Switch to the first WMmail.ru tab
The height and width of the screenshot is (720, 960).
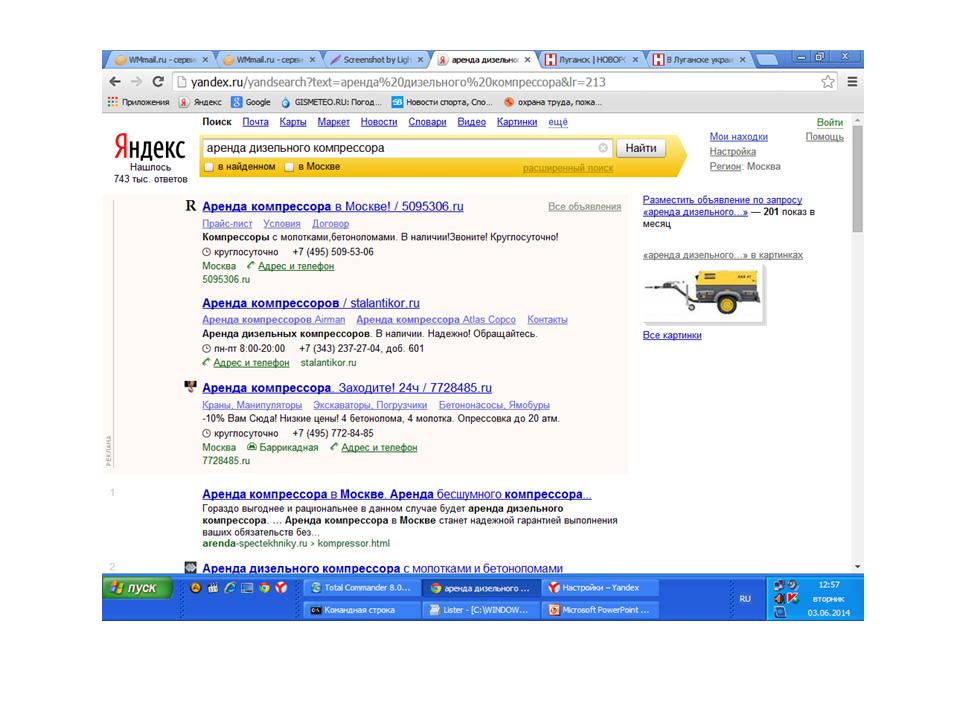pyautogui.click(x=161, y=59)
